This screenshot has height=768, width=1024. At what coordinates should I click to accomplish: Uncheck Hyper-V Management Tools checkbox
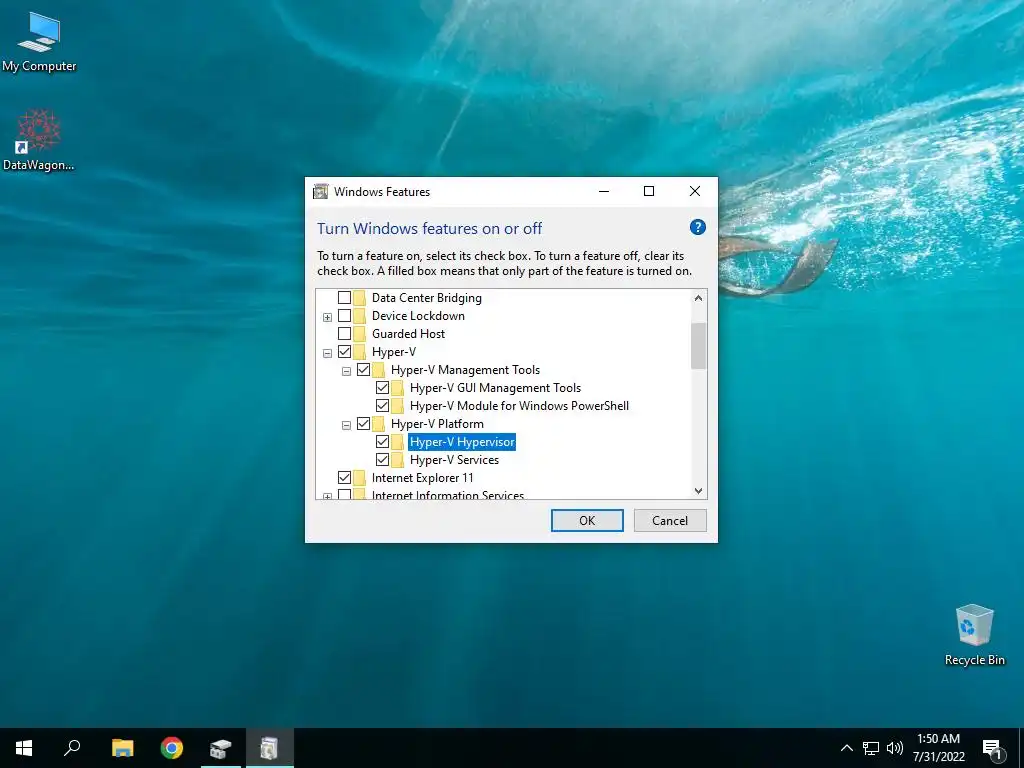coord(363,370)
